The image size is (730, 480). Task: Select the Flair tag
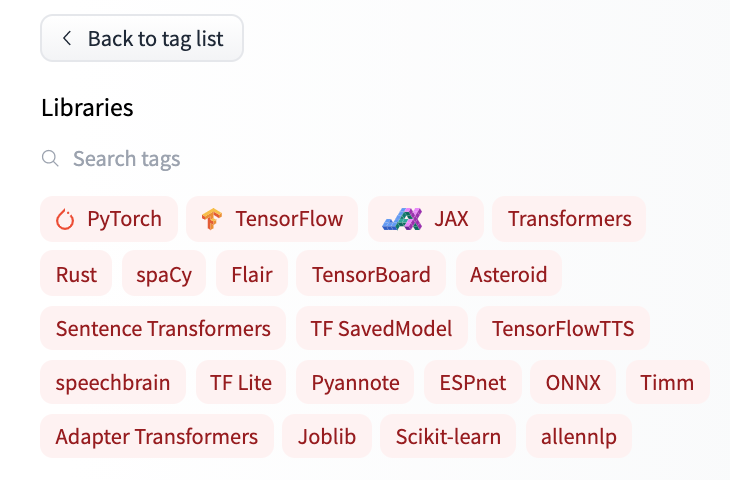(x=252, y=274)
